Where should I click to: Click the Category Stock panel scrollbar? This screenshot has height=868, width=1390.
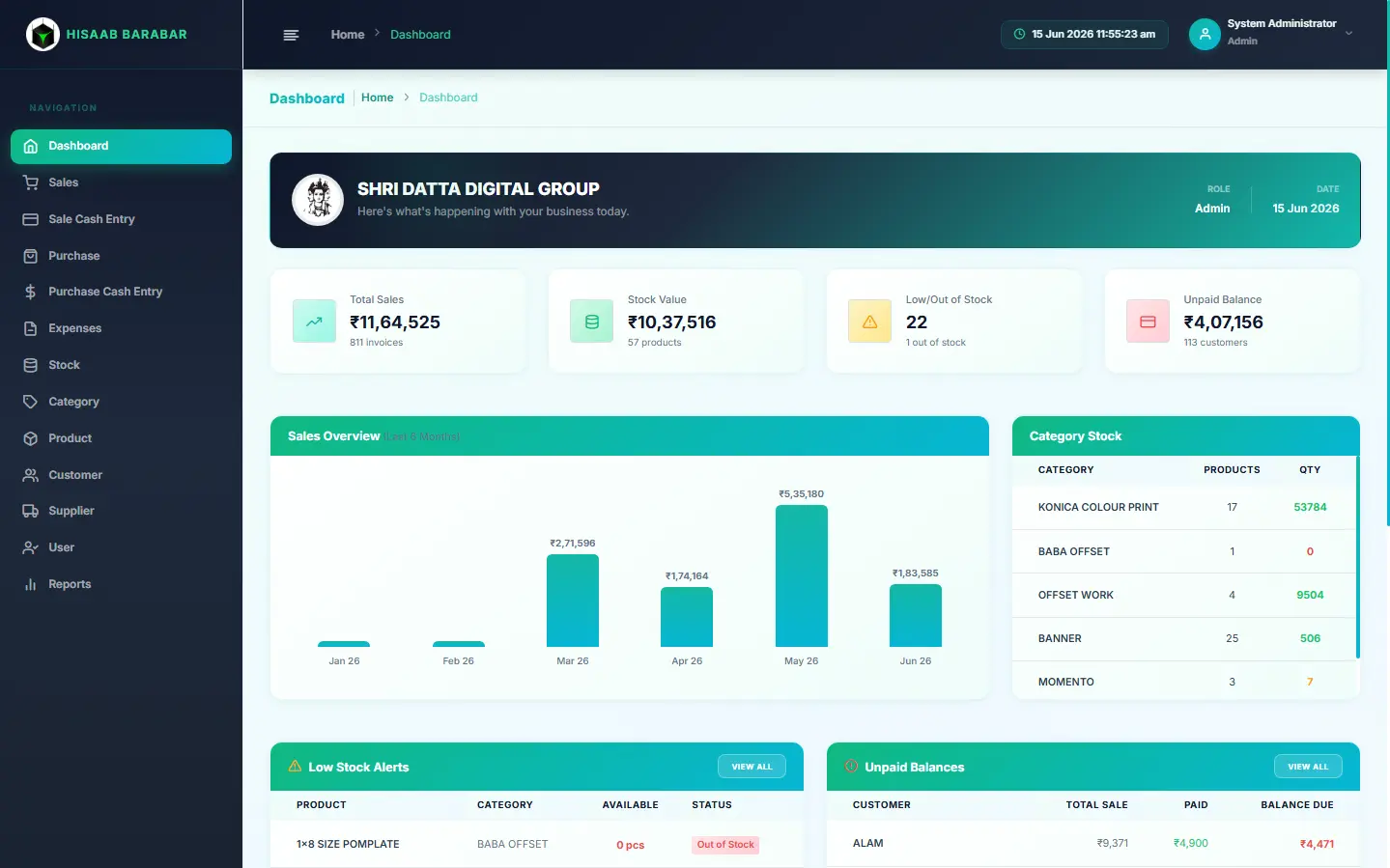tap(1357, 557)
